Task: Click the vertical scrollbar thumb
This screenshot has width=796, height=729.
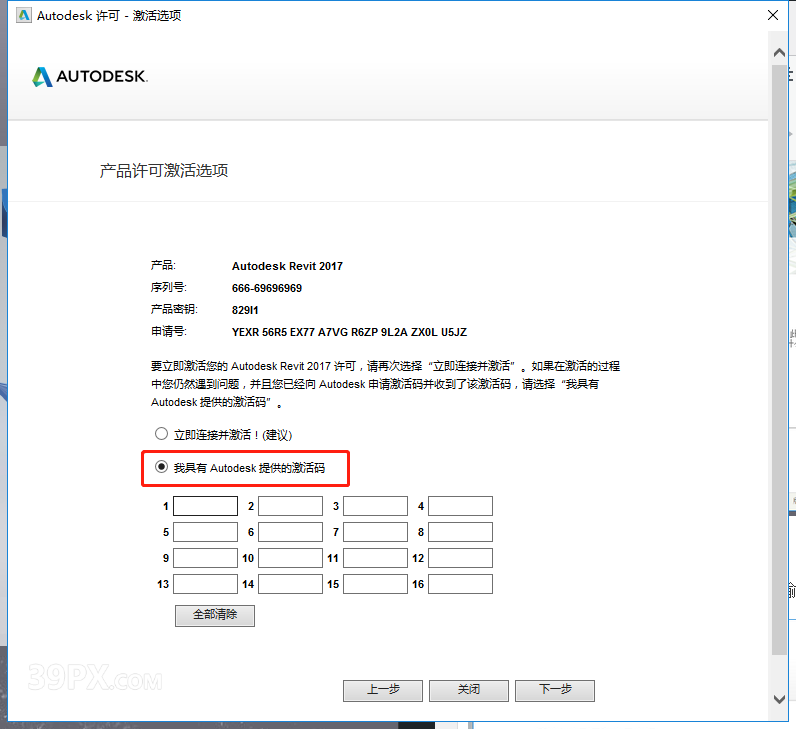Action: coord(779,359)
